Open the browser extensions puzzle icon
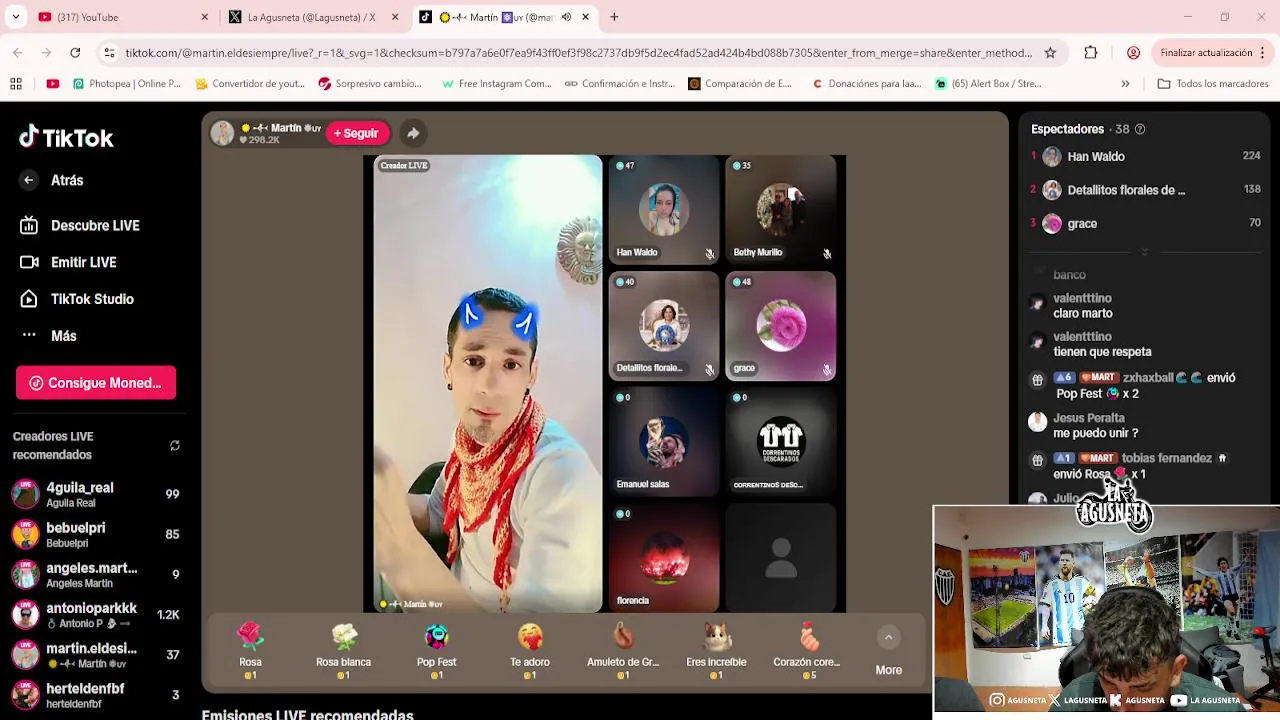The image size is (1280, 720). pos(1091,53)
